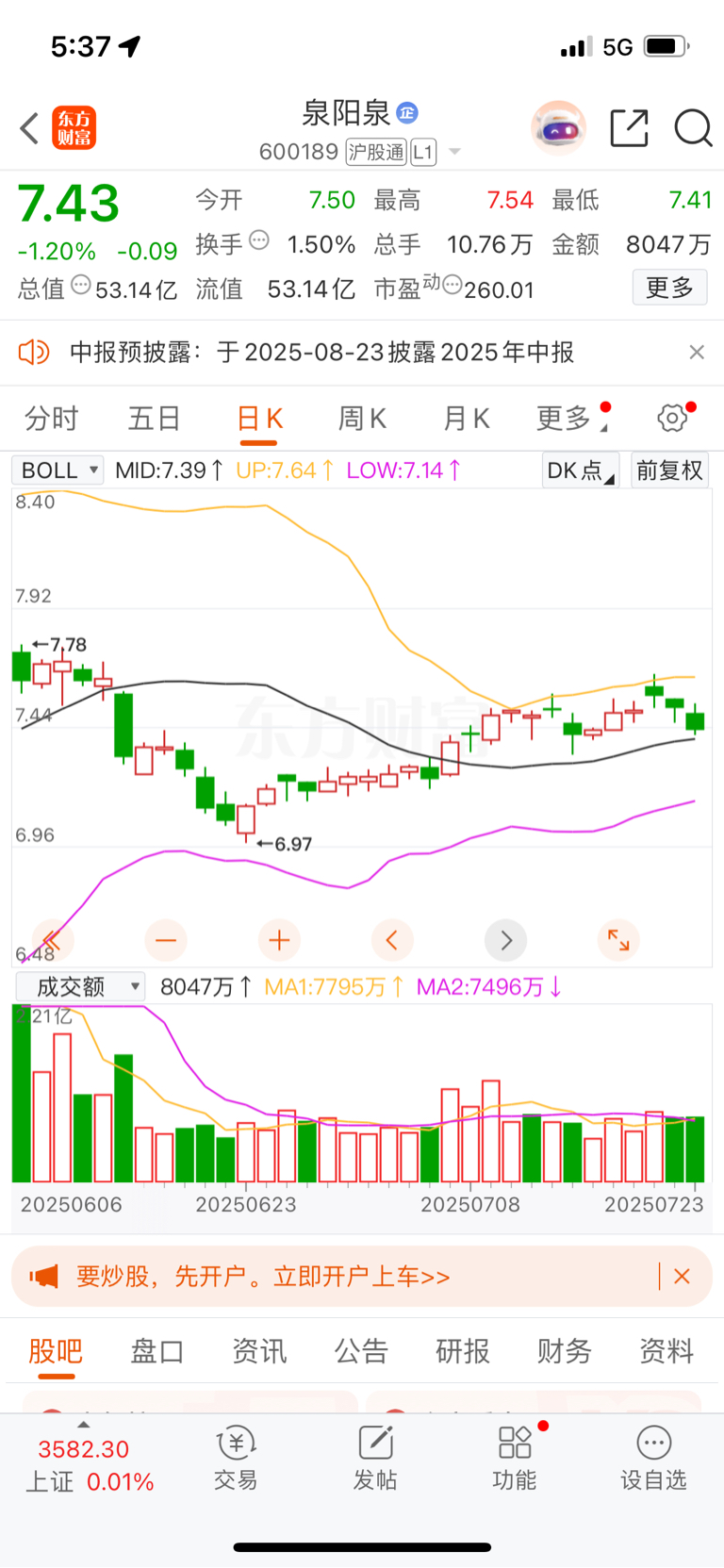724x1568 pixels.
Task: Open 成交额 indicator dropdown
Action: [80, 986]
